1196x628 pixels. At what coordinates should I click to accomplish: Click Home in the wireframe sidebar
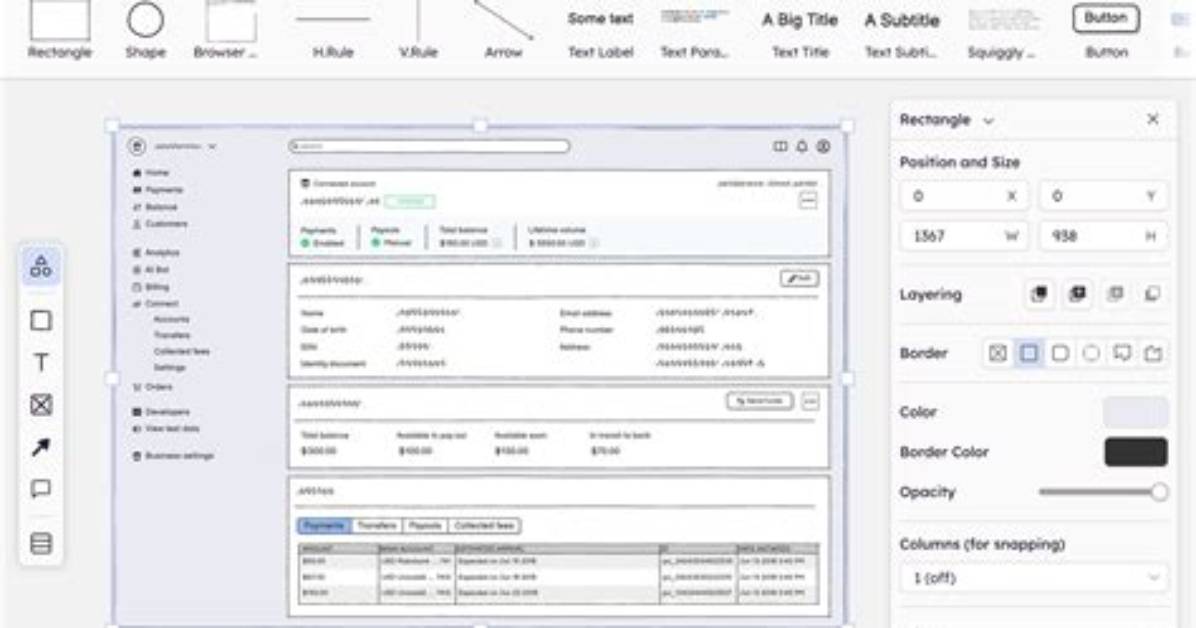point(151,172)
